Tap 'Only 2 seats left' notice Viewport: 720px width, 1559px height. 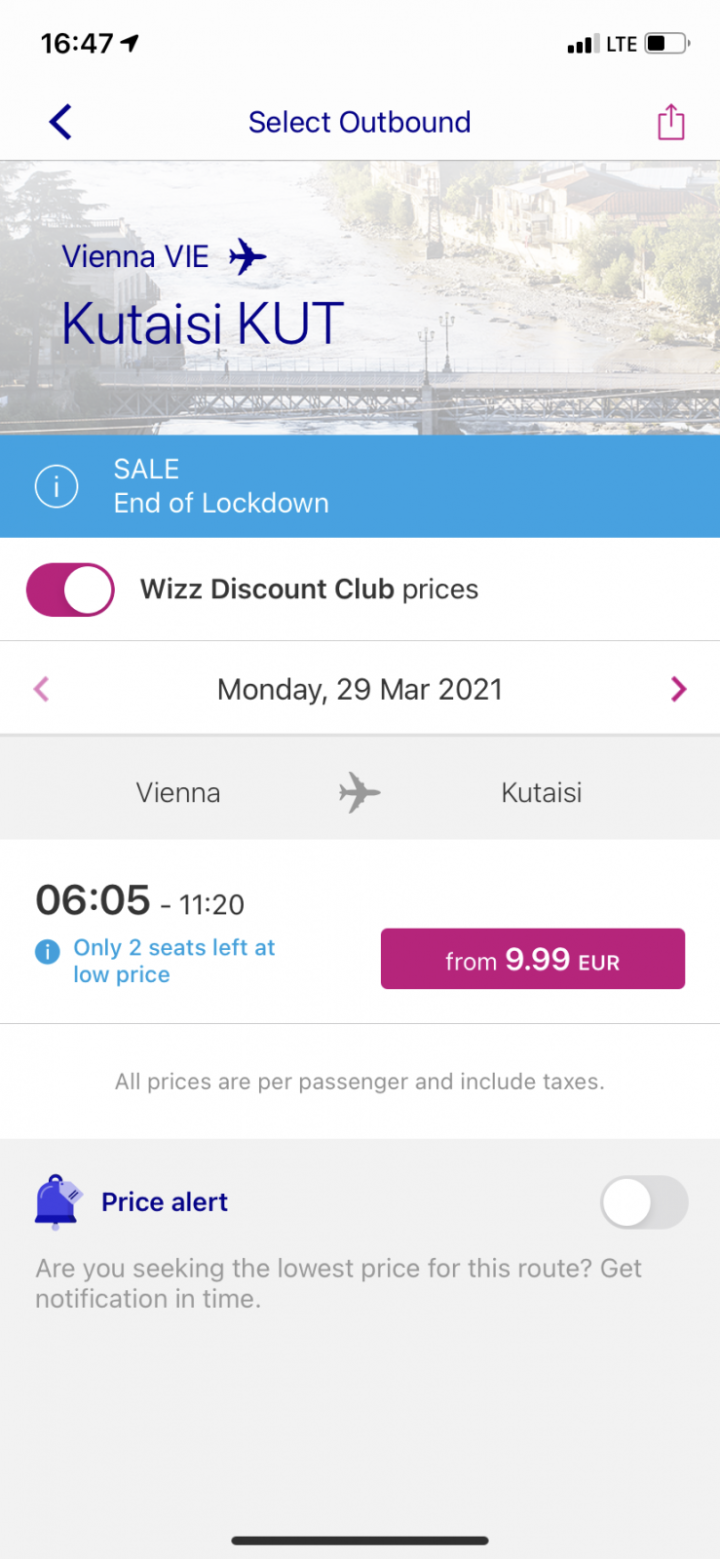pos(174,961)
